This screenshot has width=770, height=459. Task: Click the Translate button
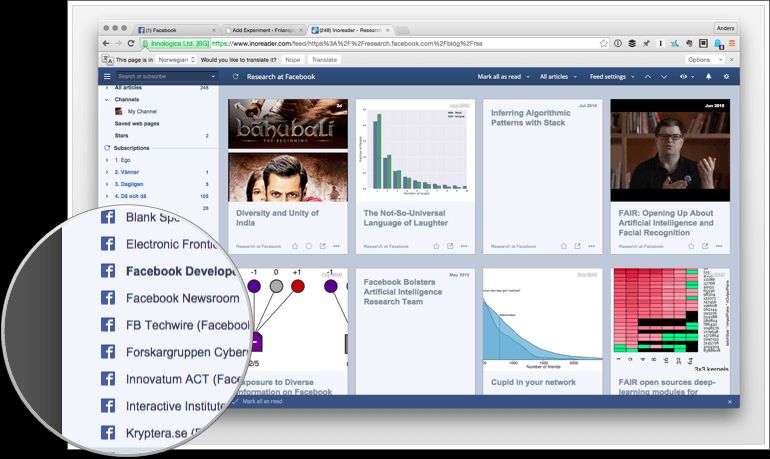[x=324, y=60]
